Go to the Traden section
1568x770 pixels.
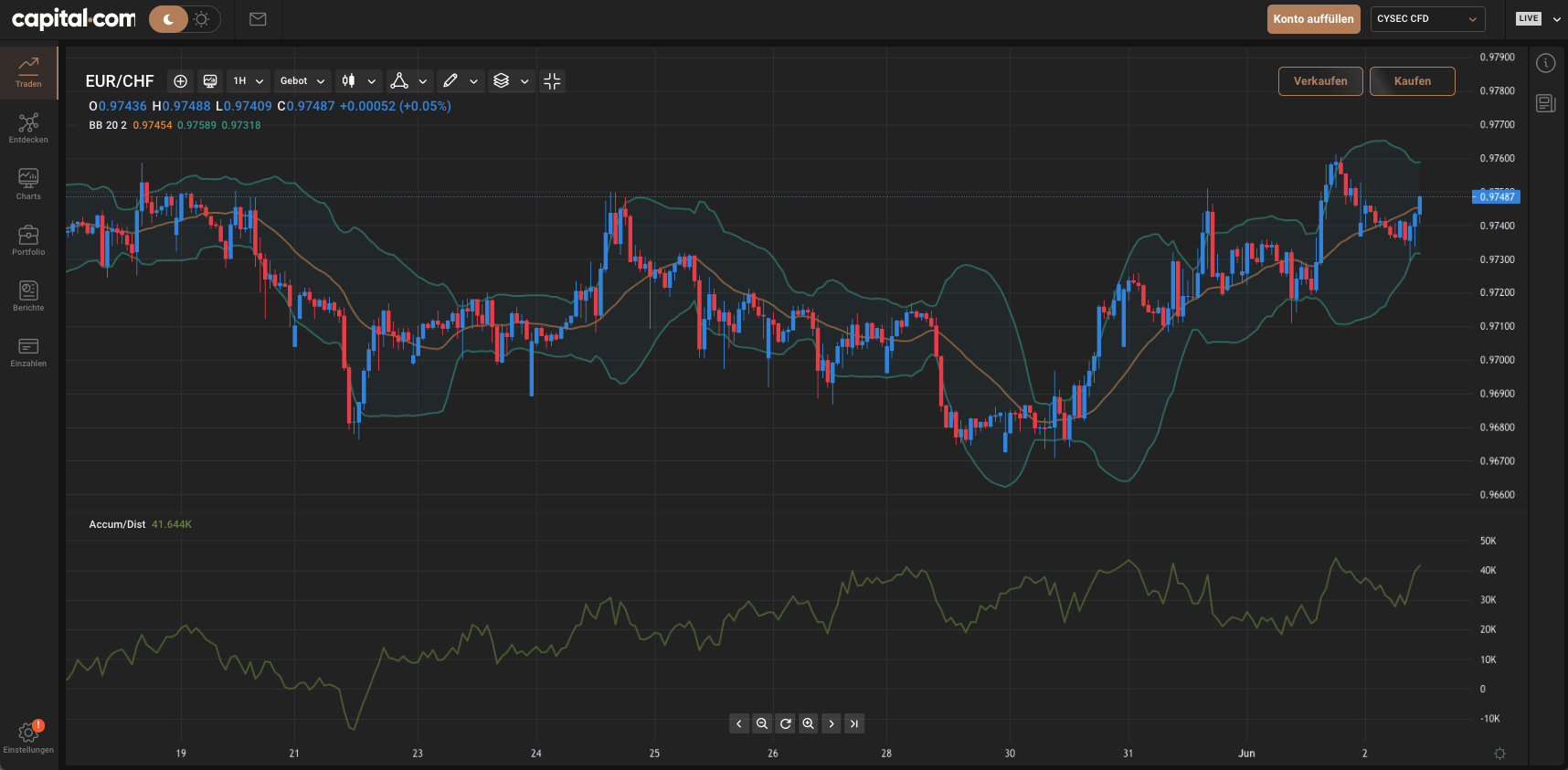[x=28, y=73]
